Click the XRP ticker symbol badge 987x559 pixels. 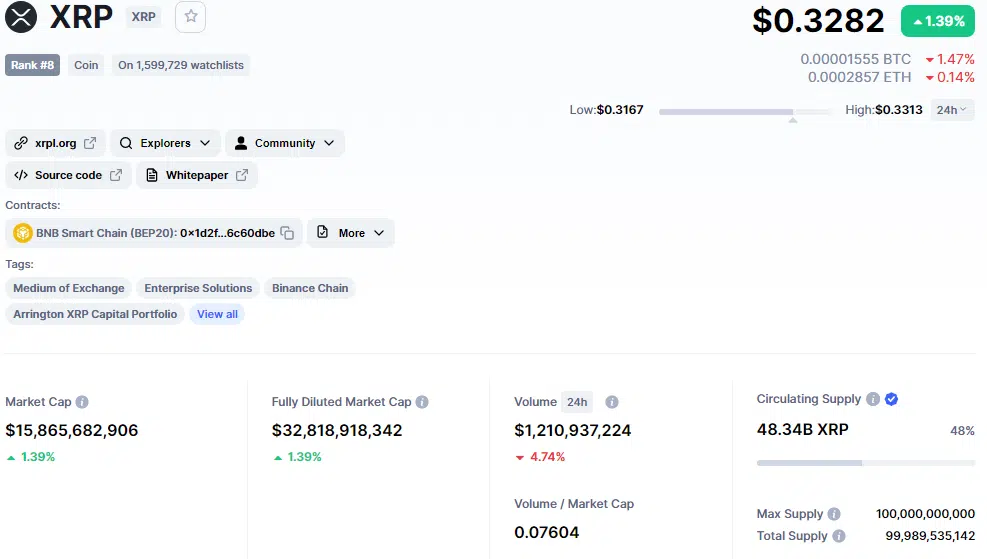[144, 17]
